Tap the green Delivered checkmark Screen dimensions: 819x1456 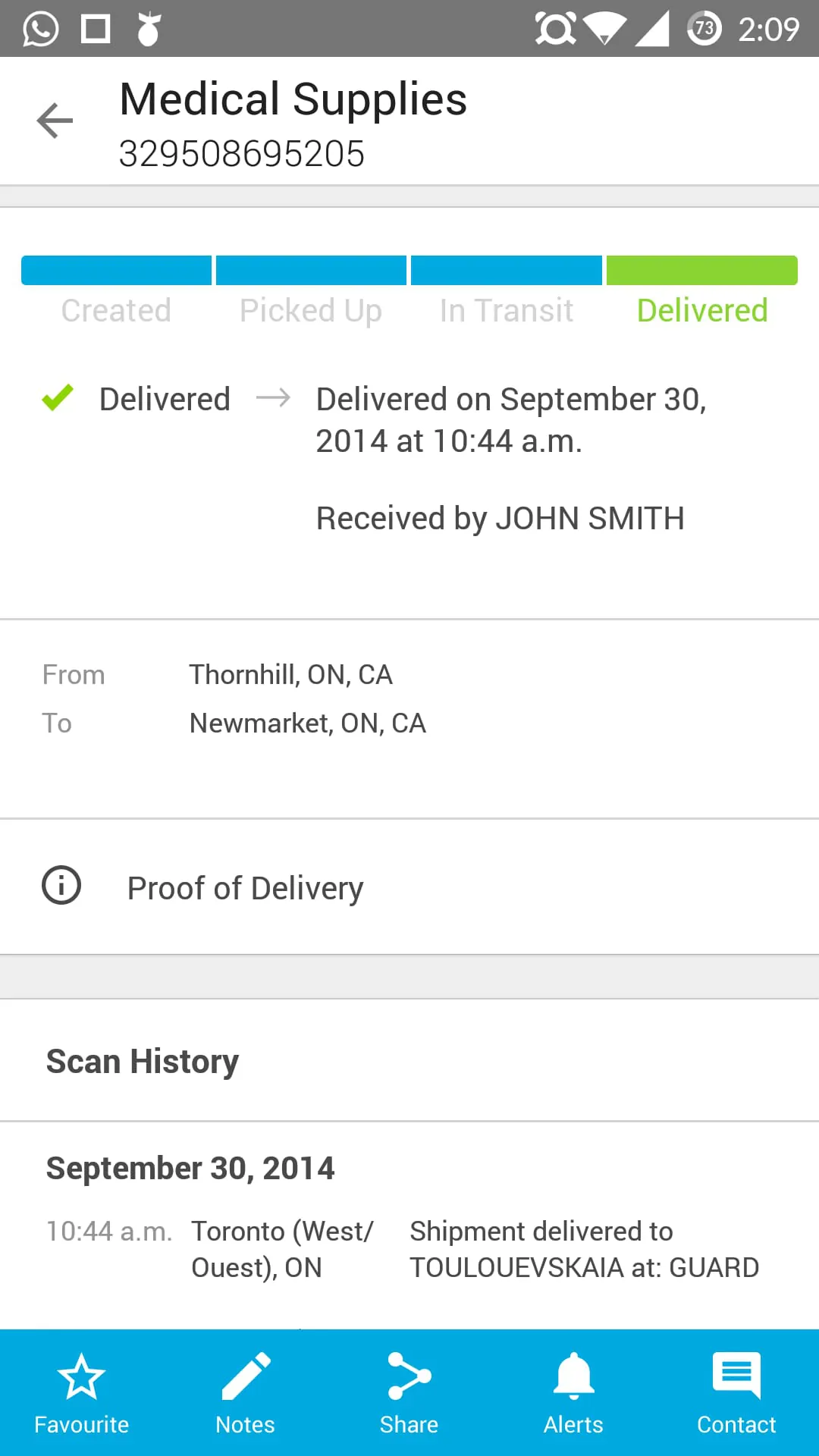coord(58,398)
